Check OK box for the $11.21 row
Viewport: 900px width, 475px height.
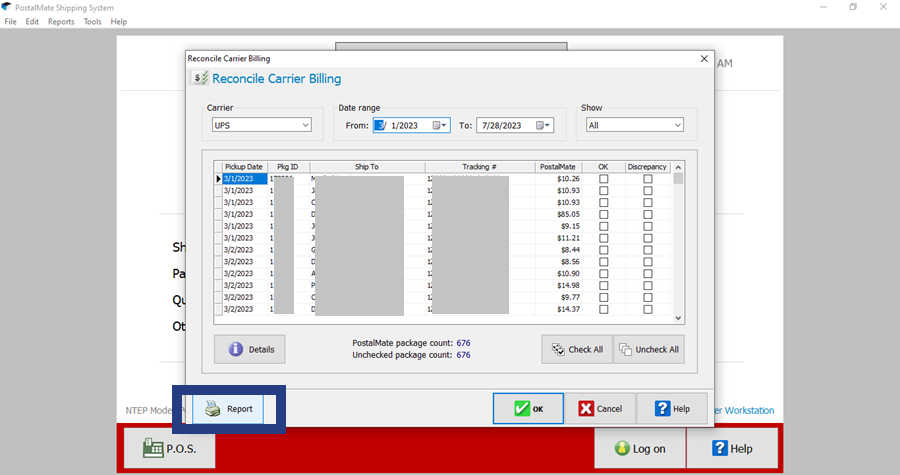coord(603,238)
